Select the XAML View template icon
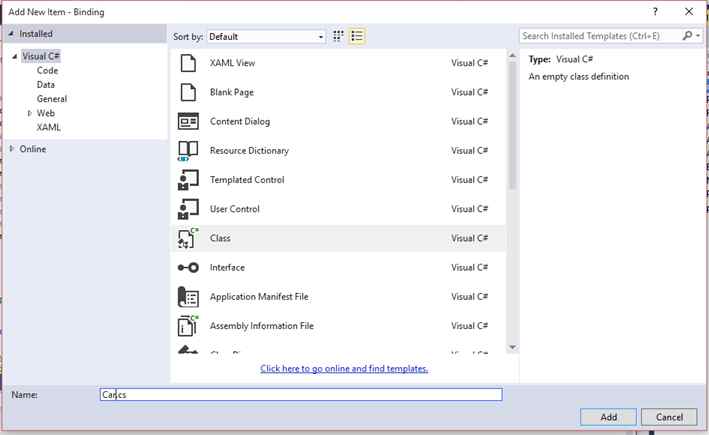 pyautogui.click(x=188, y=63)
